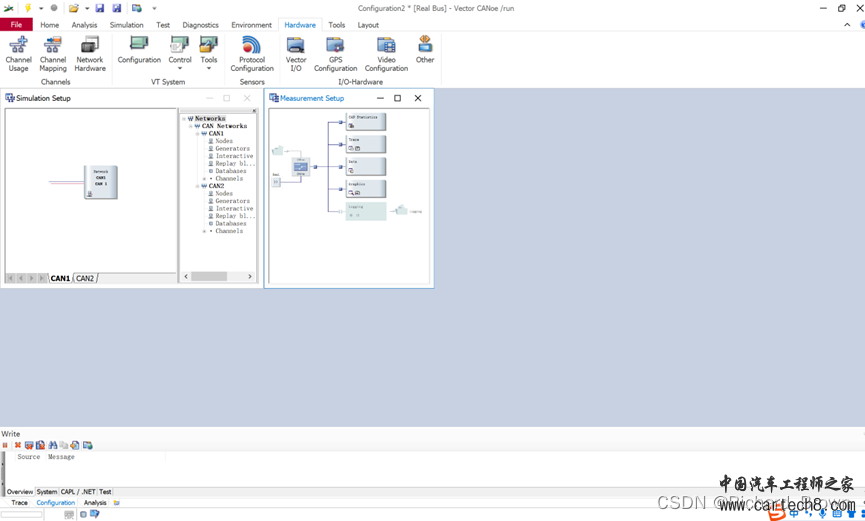Screen dimensions: 865x521
Task: Click the copy content icon in Write toolbar
Action: 63,445
